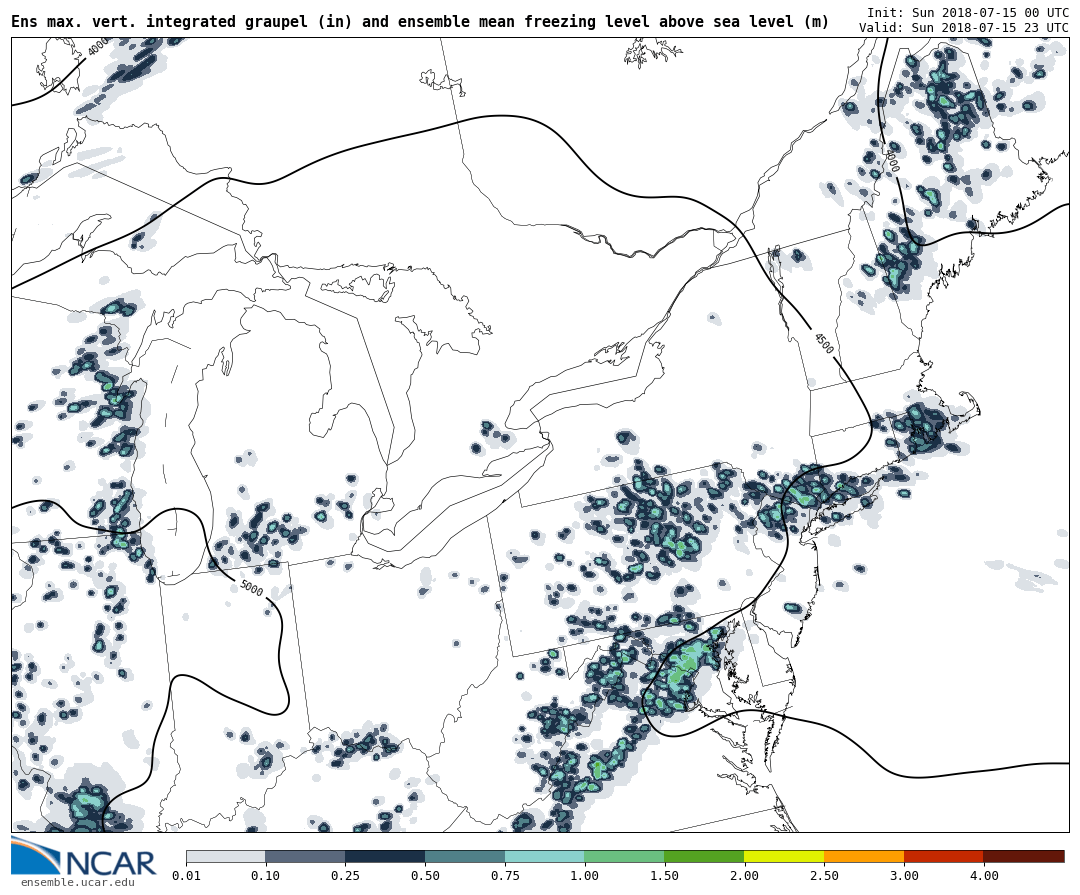Viewport: 1080px width, 895px height.
Task: Click the 1.50 colorbar tick label
Action: (x=664, y=876)
